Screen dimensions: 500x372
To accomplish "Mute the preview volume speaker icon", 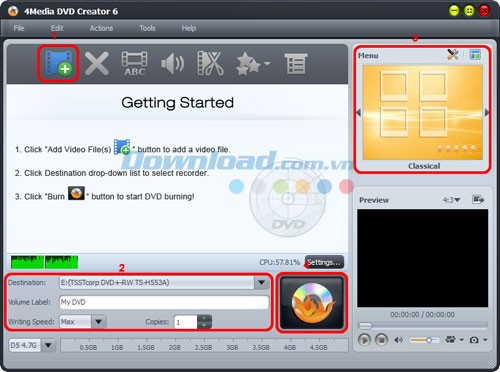I will [398, 340].
